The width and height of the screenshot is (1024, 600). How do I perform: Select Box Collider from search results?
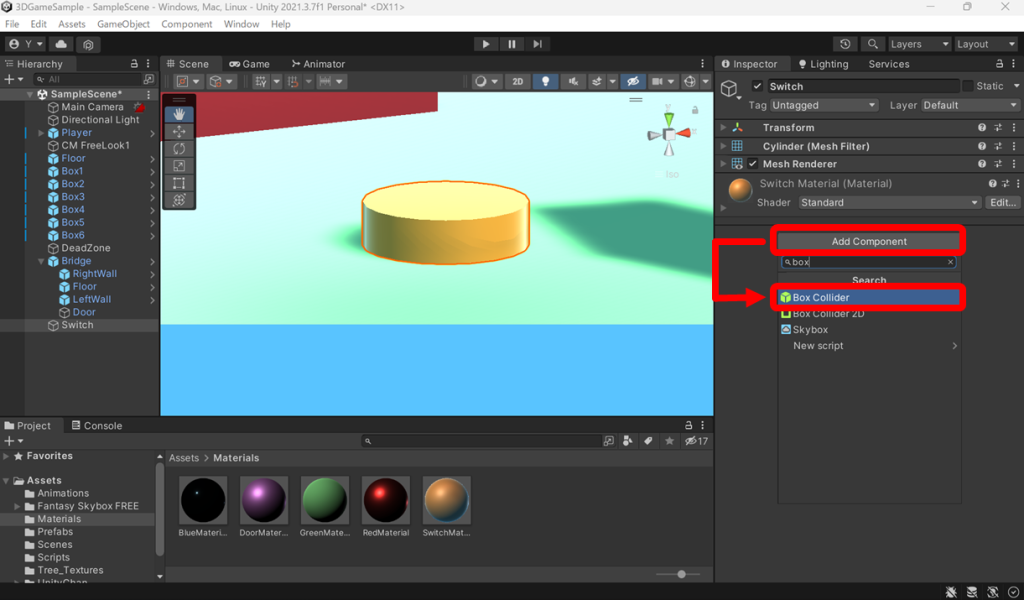point(868,298)
